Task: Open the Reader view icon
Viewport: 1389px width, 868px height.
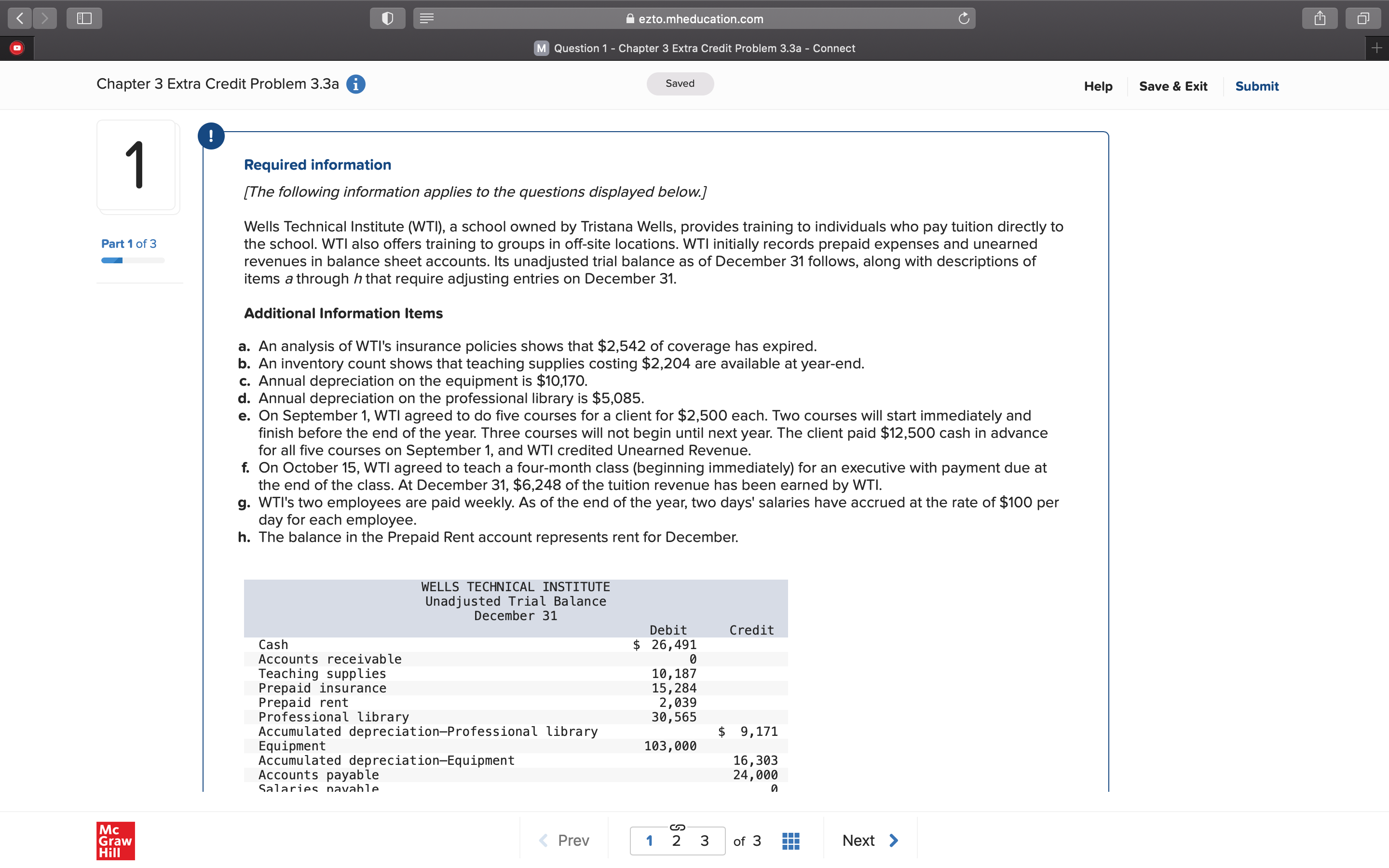Action: click(x=426, y=18)
